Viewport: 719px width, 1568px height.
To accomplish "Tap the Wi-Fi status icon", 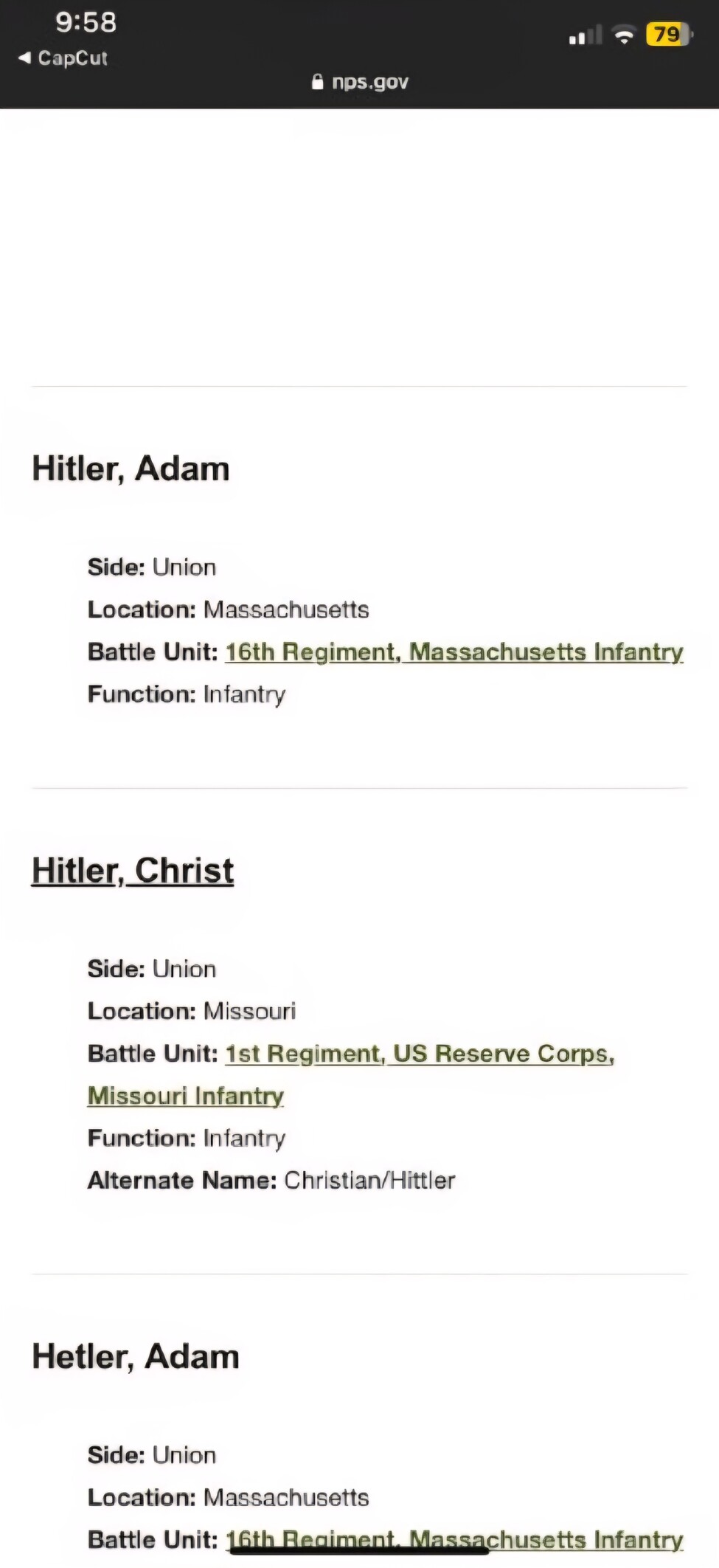I will (624, 35).
